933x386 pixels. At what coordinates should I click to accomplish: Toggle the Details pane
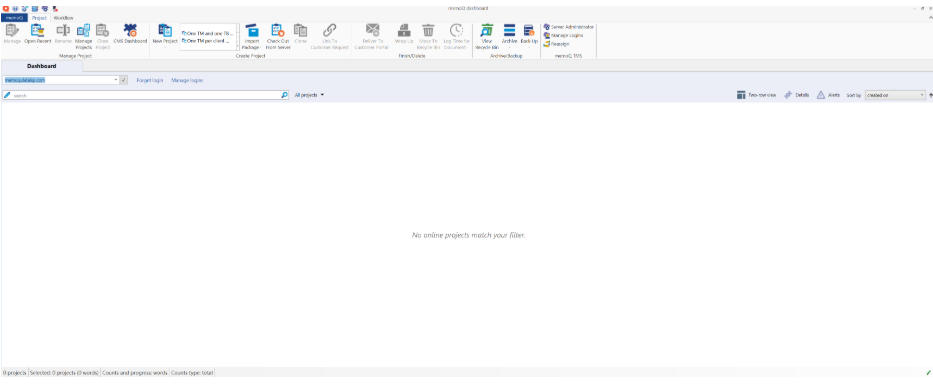(x=796, y=95)
